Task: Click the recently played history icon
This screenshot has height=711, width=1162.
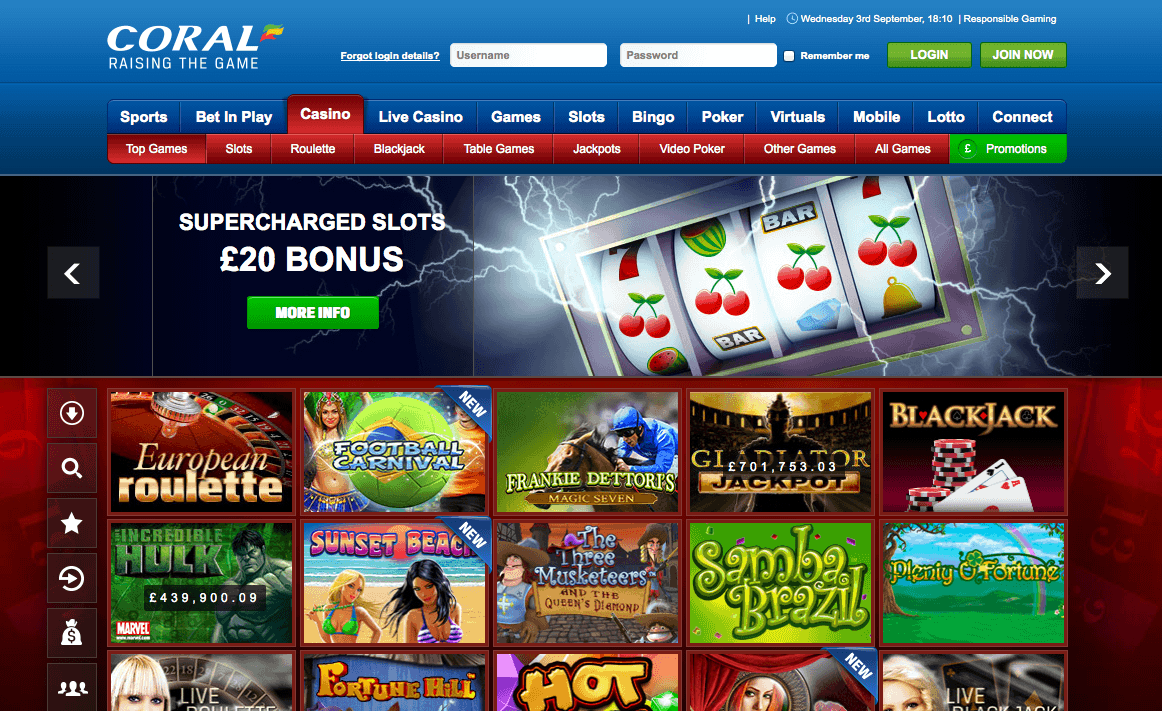Action: pos(72,578)
